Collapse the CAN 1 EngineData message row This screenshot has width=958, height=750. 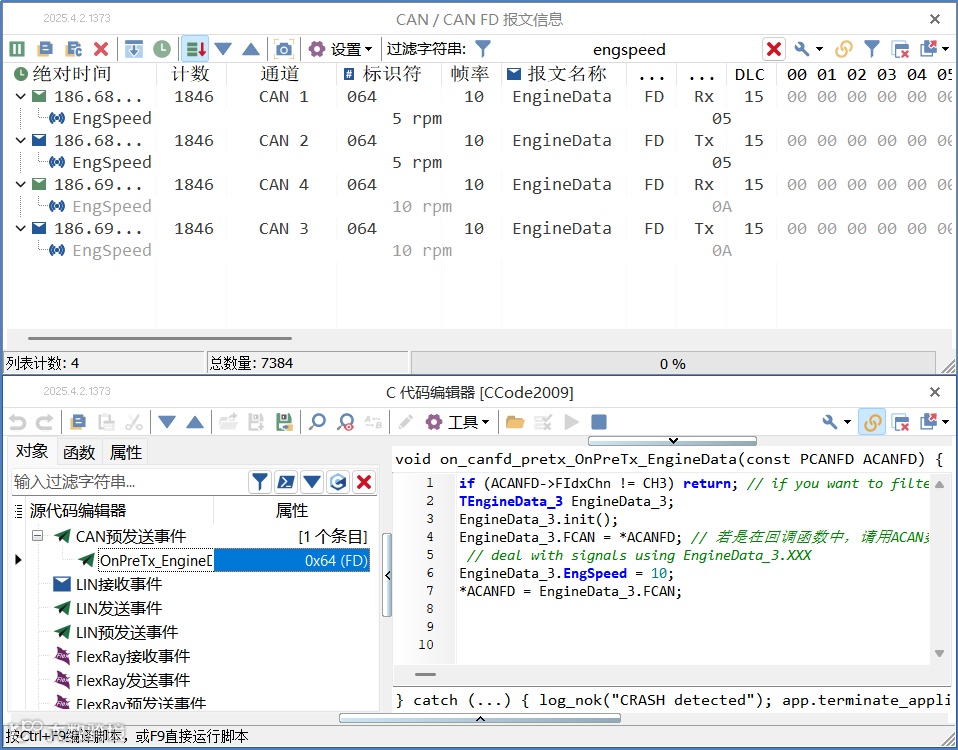point(20,96)
